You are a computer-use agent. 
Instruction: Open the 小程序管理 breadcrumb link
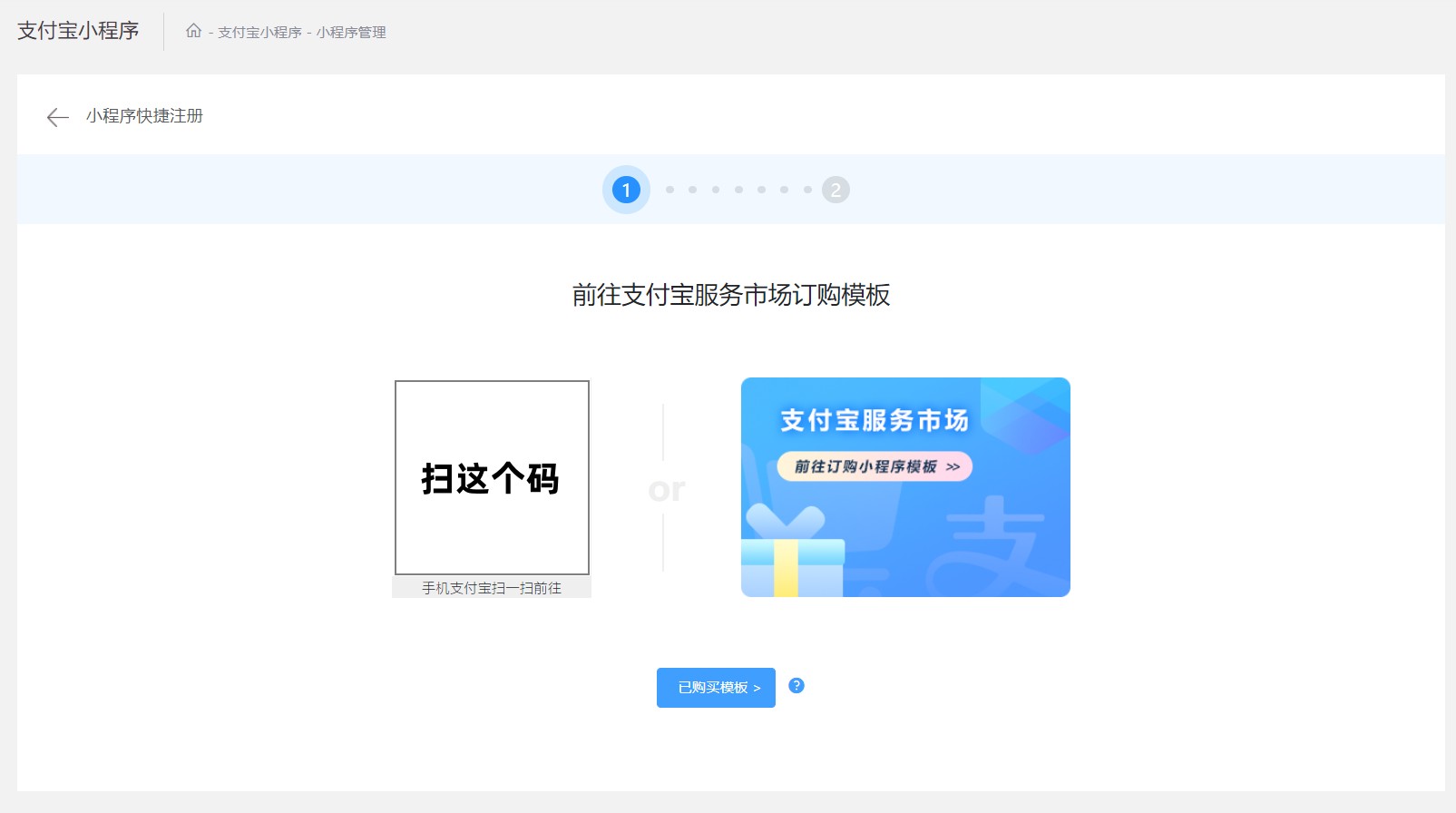coord(351,32)
